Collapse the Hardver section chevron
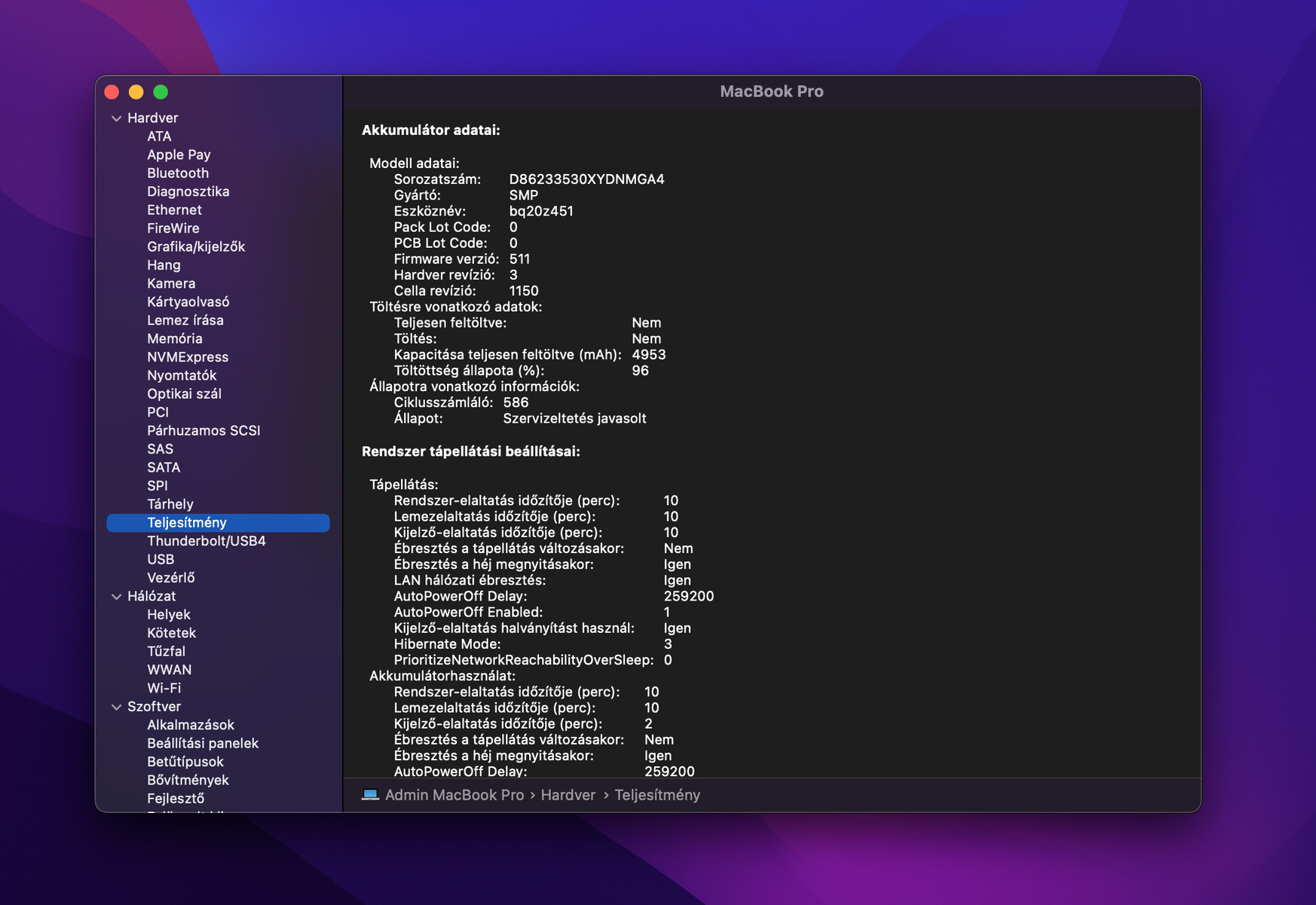Image resolution: width=1316 pixels, height=905 pixels. [117, 118]
